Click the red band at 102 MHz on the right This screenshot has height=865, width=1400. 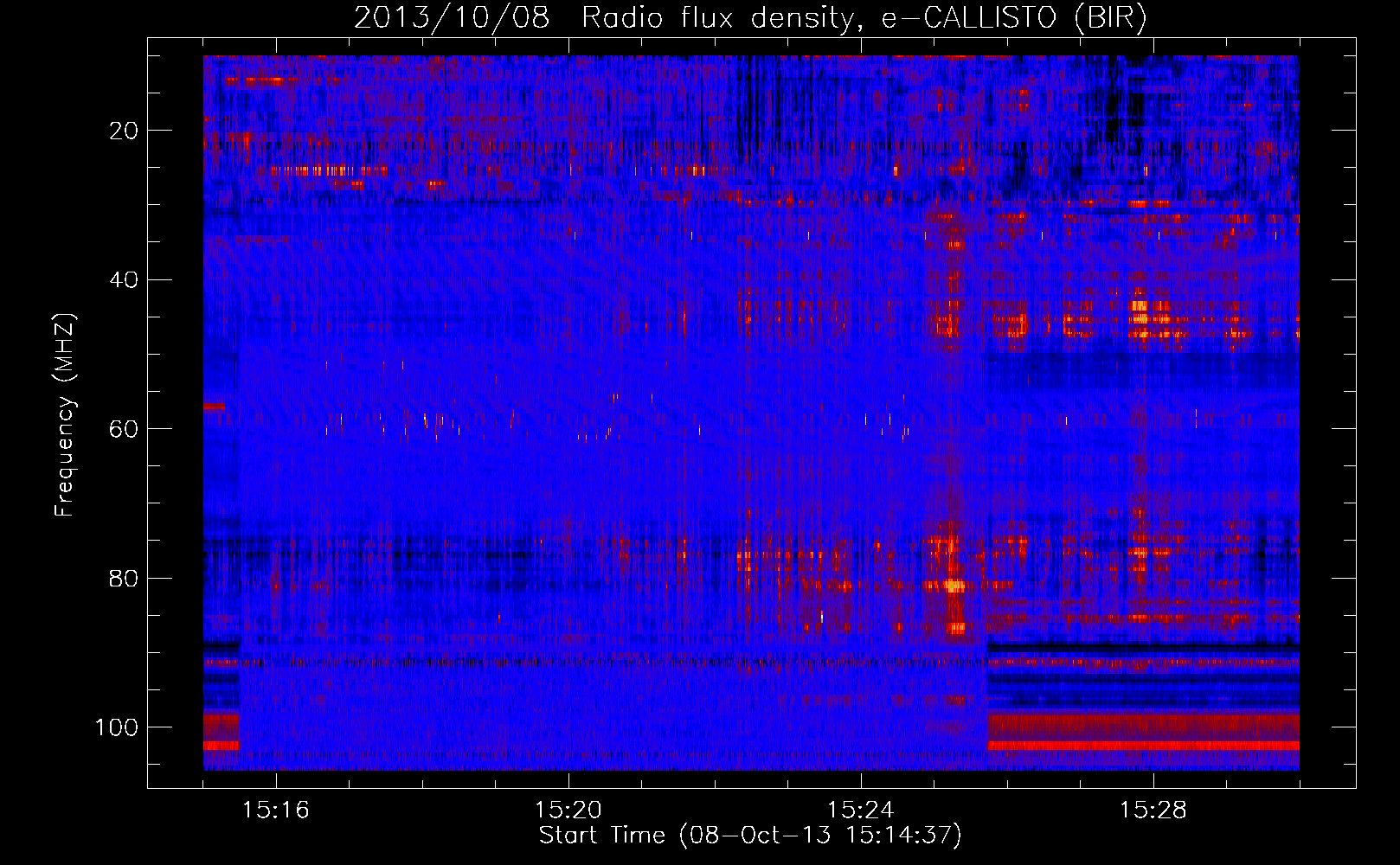pos(1143,746)
